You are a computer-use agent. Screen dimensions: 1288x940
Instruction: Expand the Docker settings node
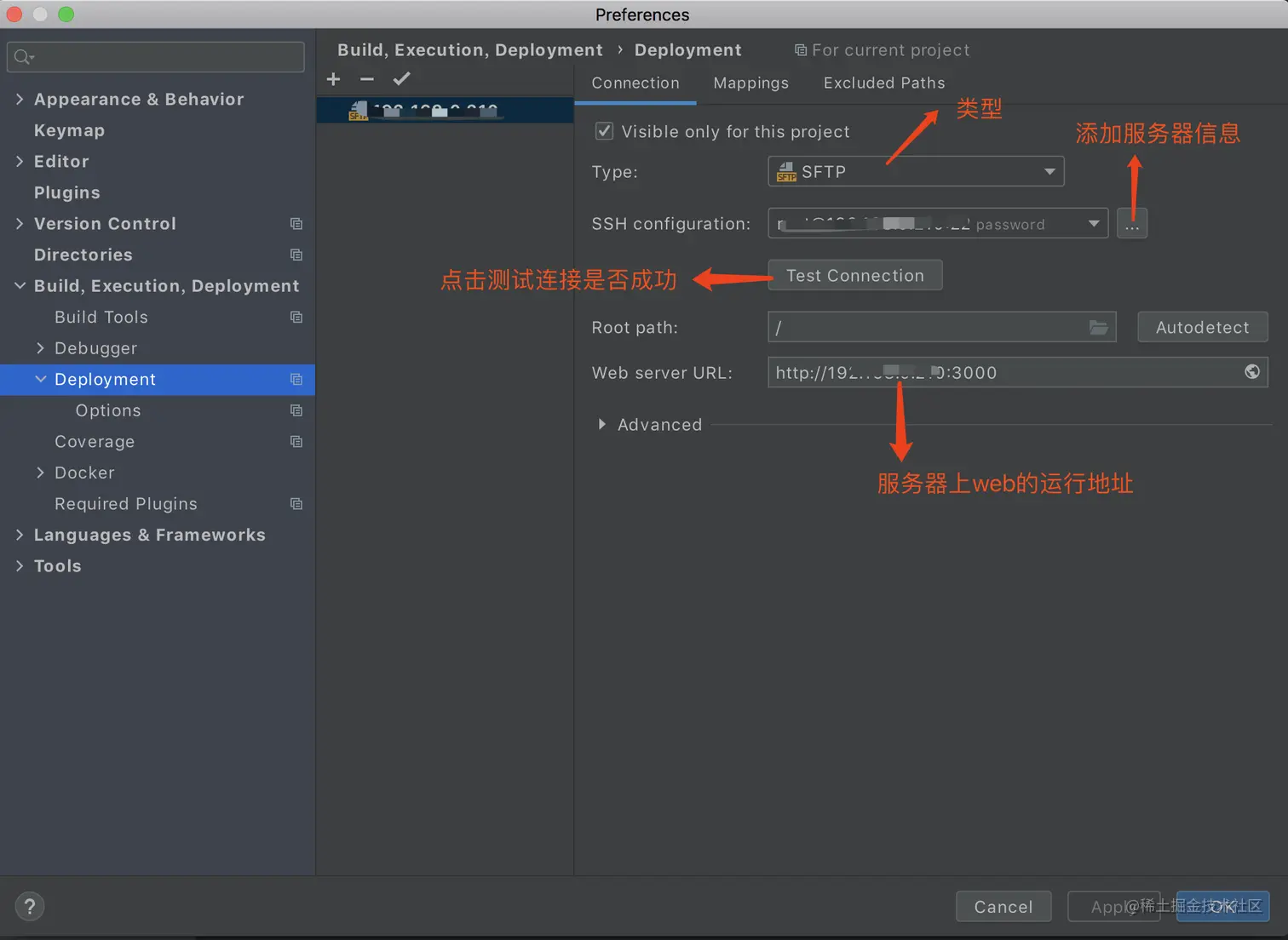[x=40, y=473]
